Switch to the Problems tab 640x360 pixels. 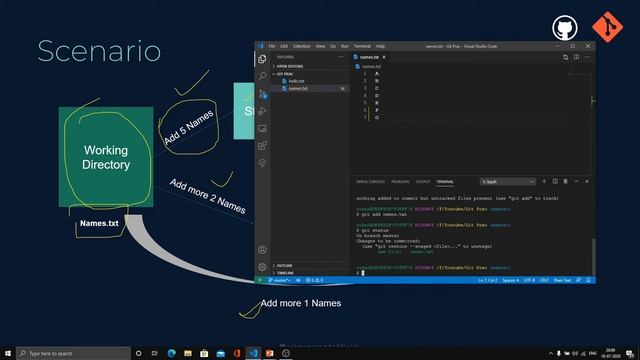(400, 182)
